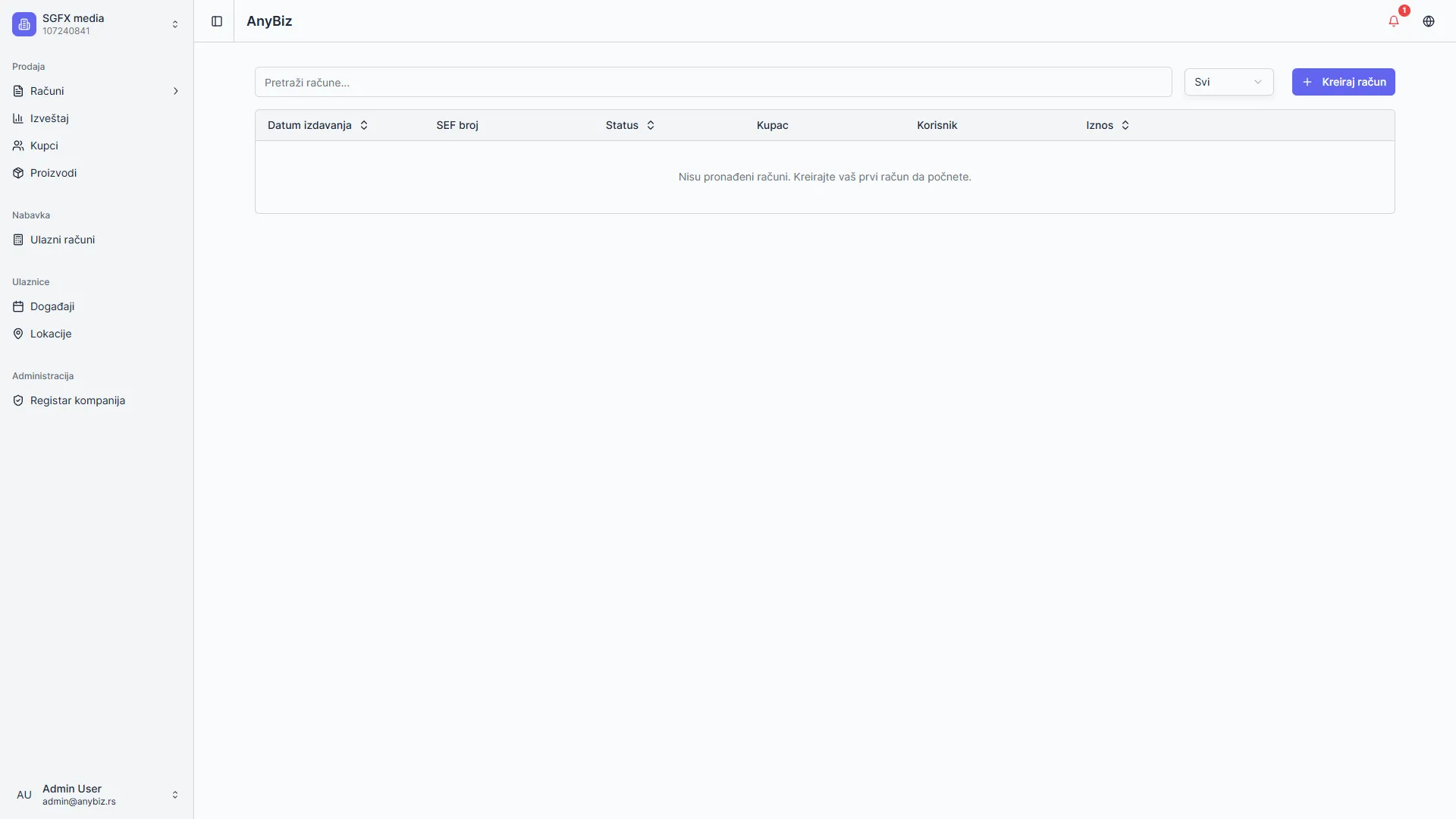Open the Svi filter dropdown

pos(1228,82)
